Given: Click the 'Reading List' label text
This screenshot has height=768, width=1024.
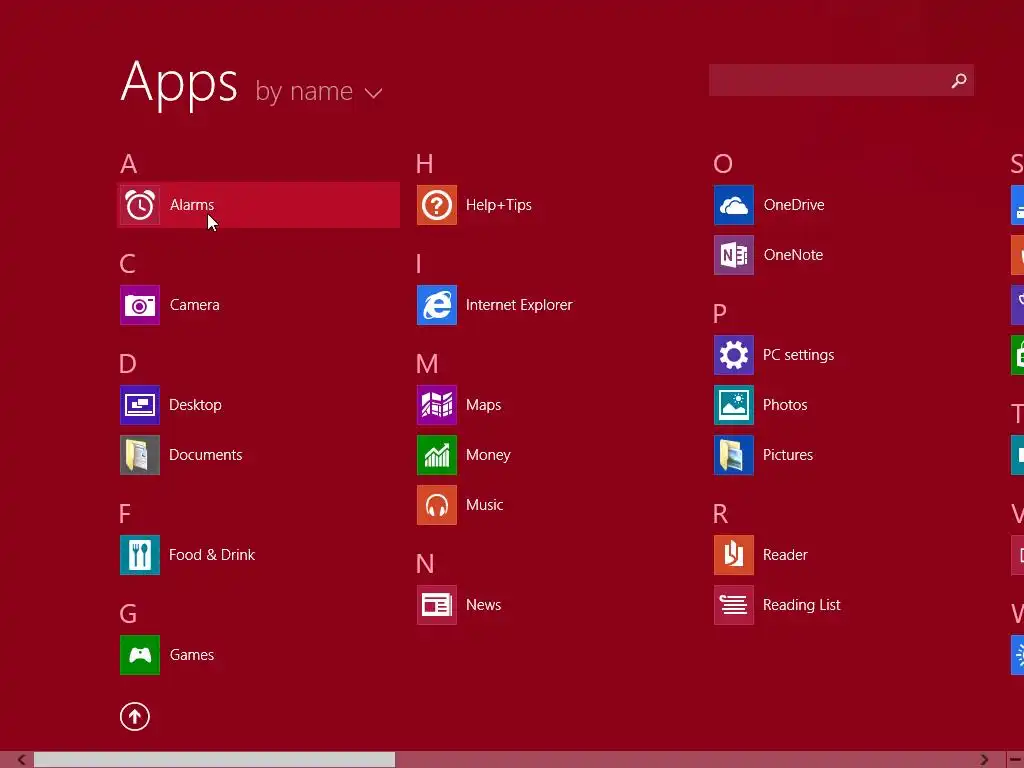Looking at the screenshot, I should pos(802,605).
